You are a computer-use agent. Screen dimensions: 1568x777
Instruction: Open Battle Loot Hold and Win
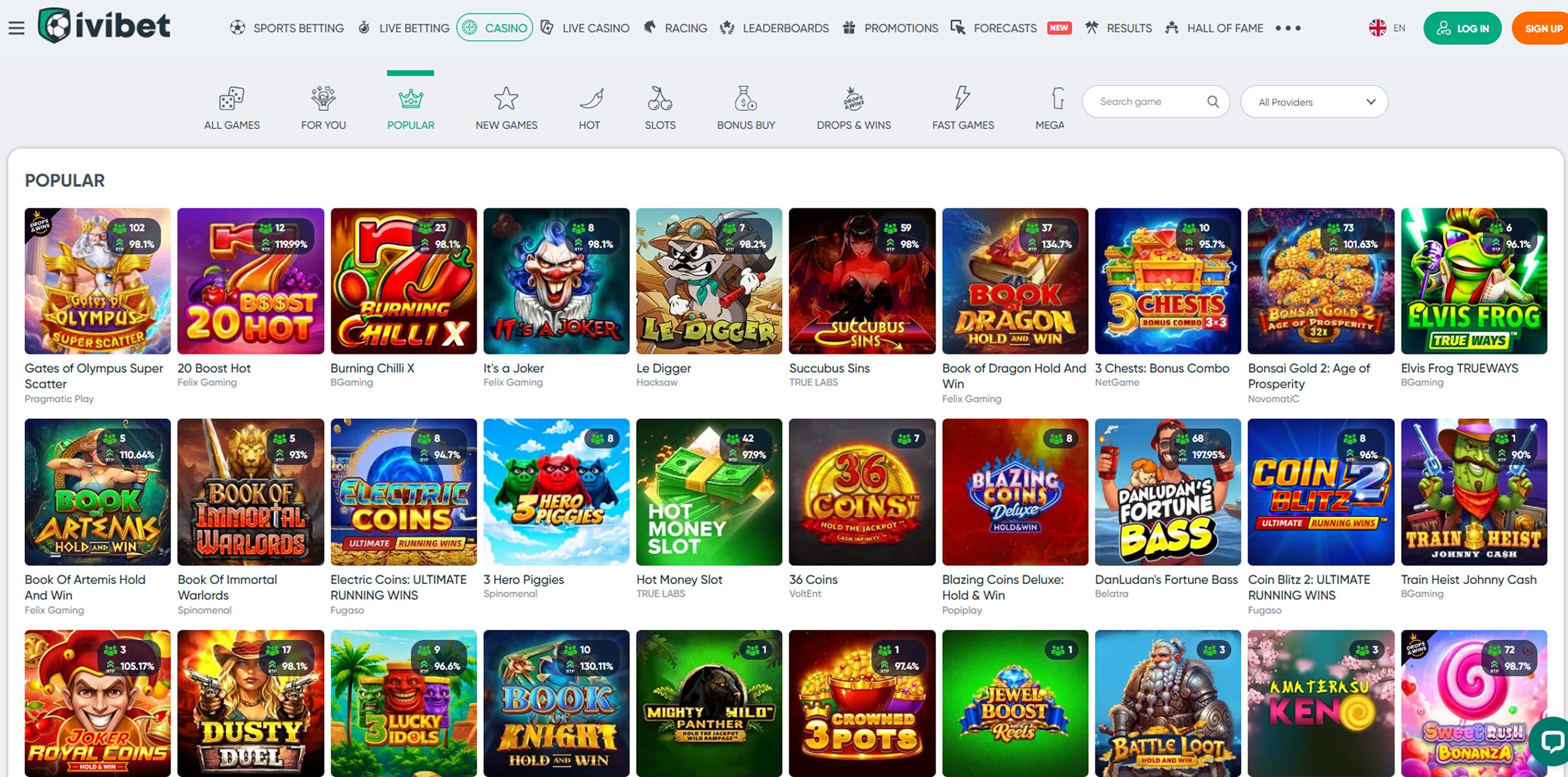1168,704
